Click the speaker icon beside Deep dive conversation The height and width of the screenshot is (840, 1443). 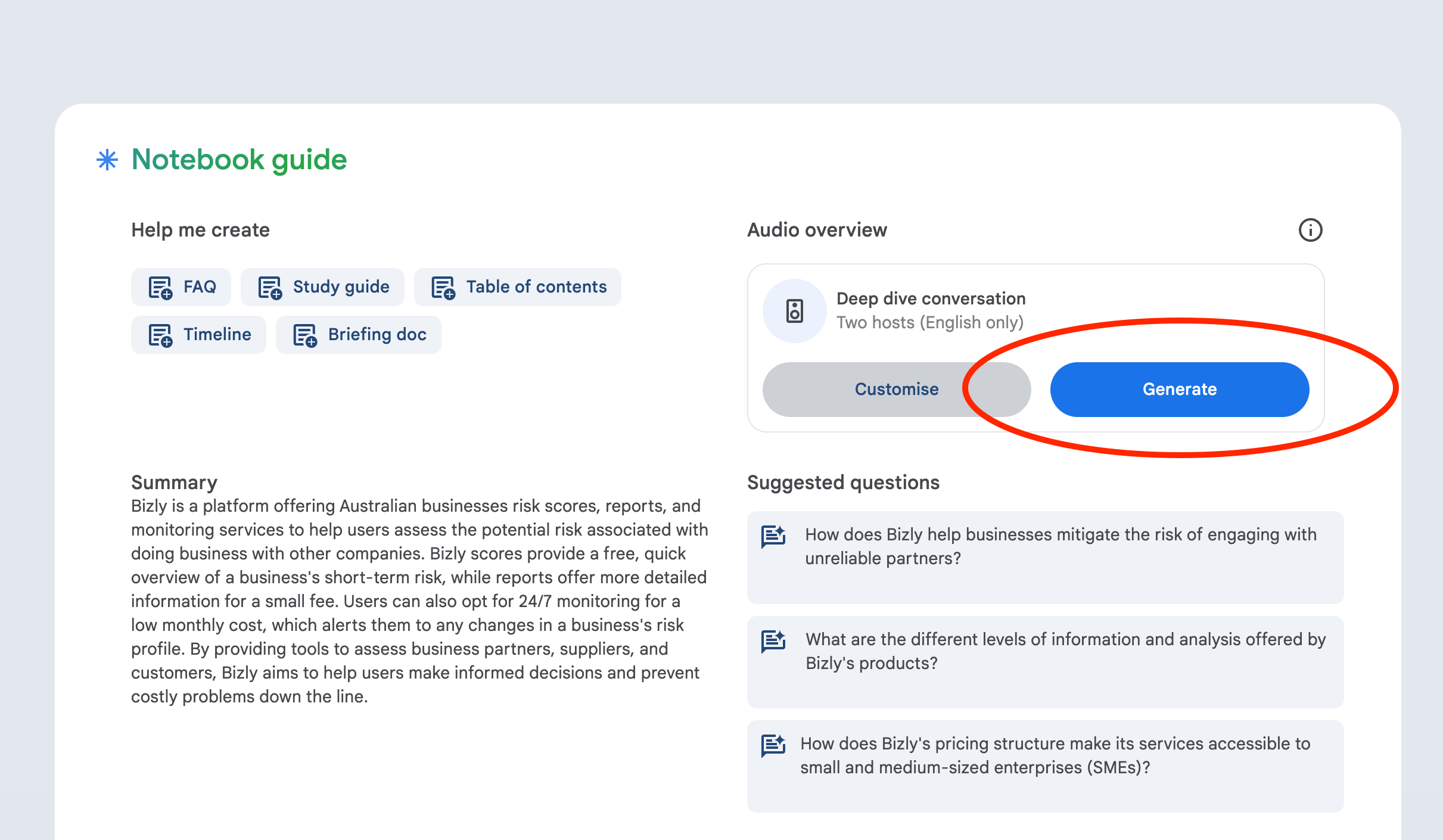pyautogui.click(x=795, y=311)
